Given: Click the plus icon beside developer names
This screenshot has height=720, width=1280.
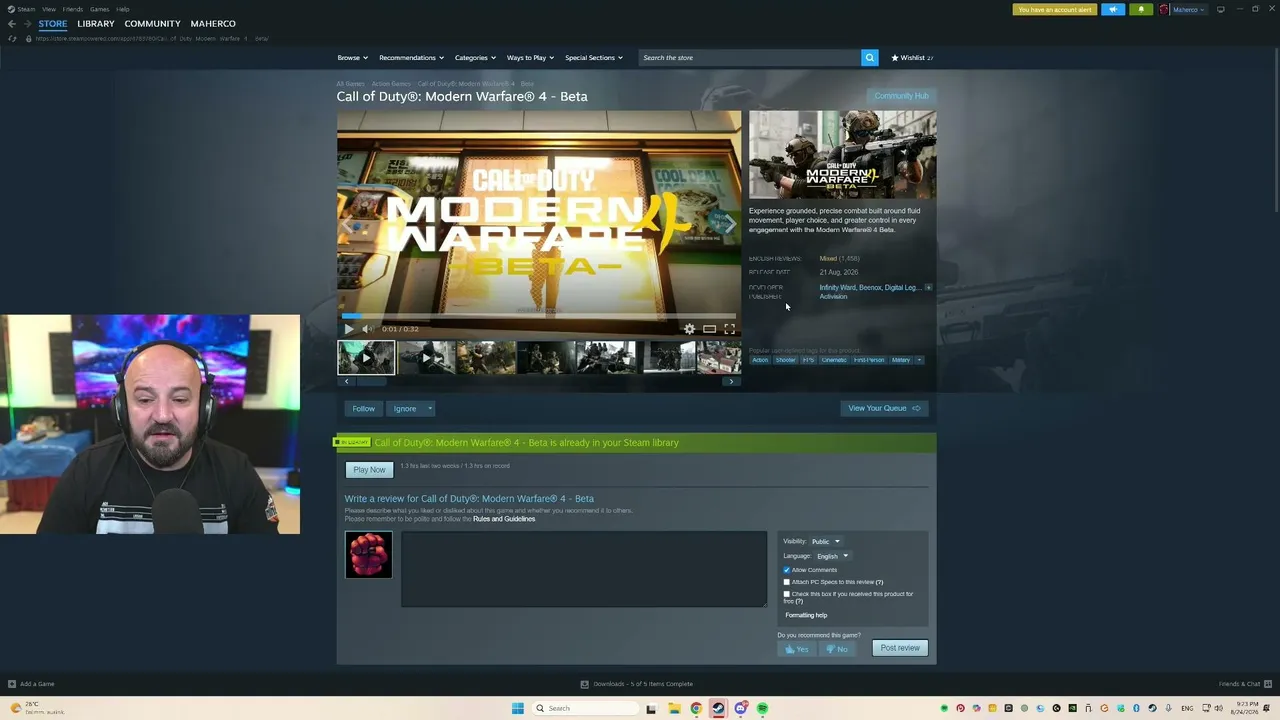Looking at the screenshot, I should coord(928,288).
